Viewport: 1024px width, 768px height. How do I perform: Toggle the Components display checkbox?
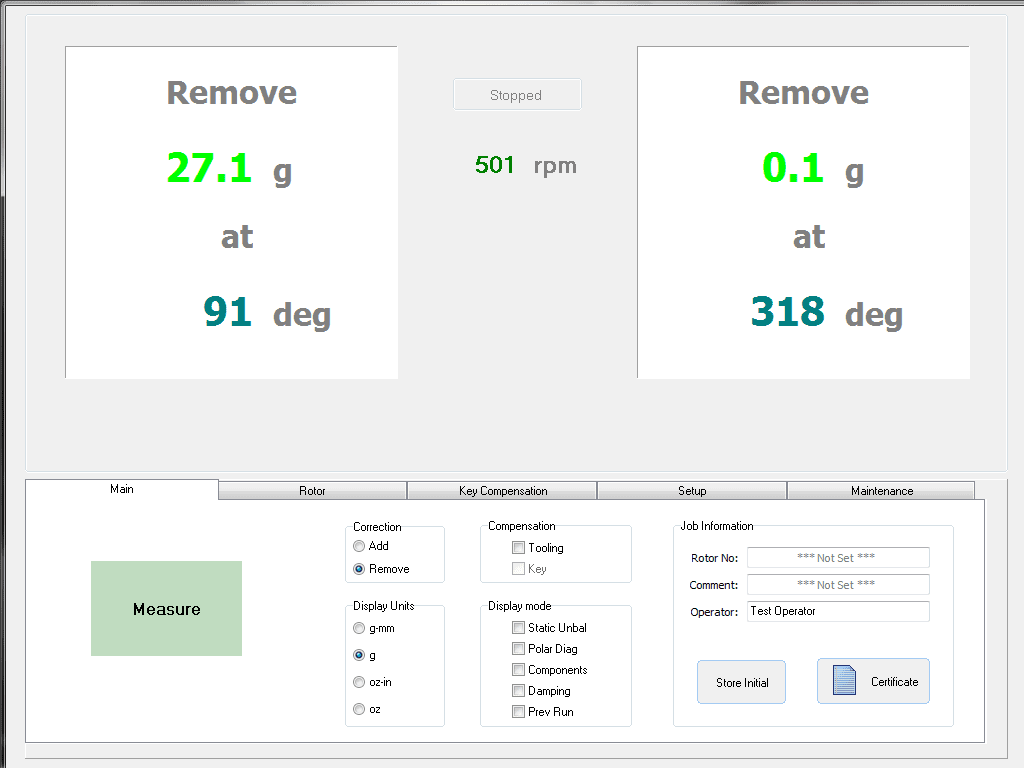(x=518, y=670)
